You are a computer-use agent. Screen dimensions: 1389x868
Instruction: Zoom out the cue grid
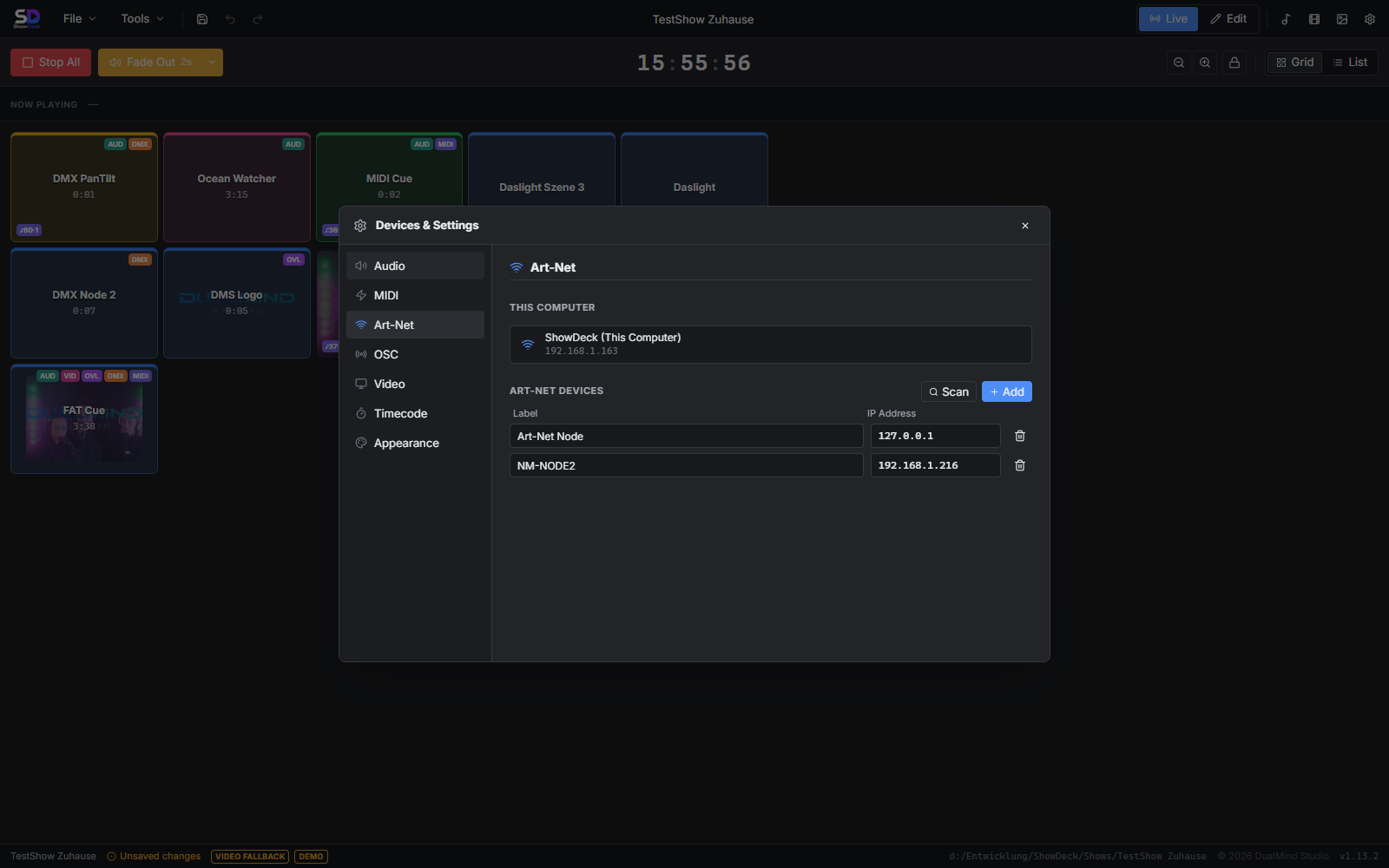pos(1179,62)
